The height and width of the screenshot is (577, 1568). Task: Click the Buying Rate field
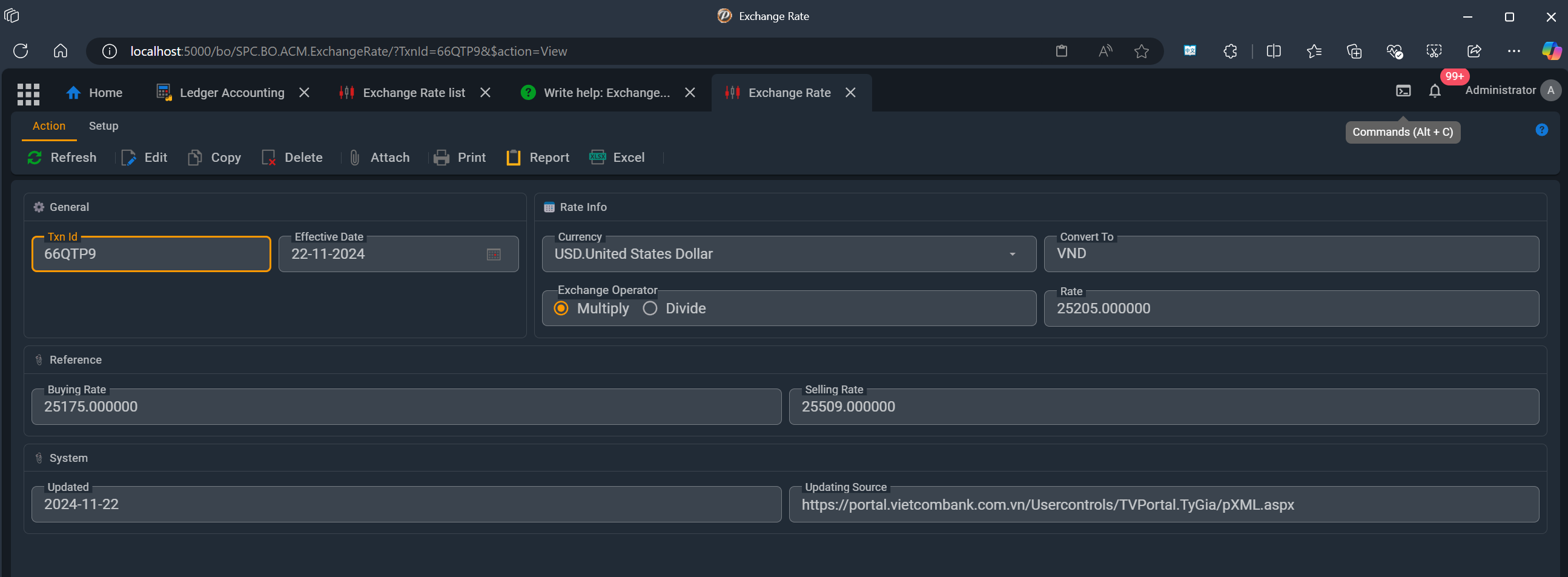click(406, 407)
